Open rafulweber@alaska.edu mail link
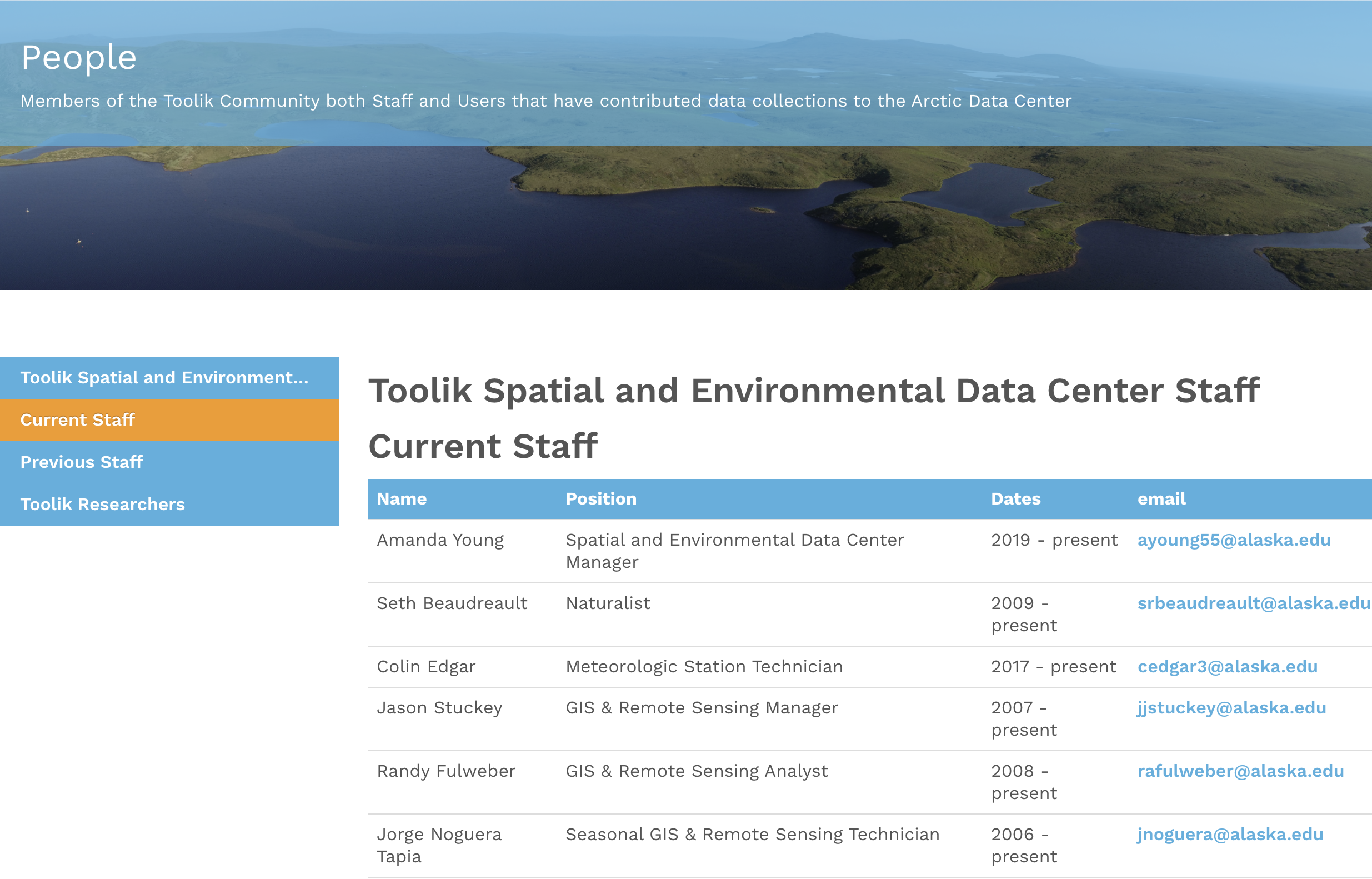1372x879 pixels. 1240,771
